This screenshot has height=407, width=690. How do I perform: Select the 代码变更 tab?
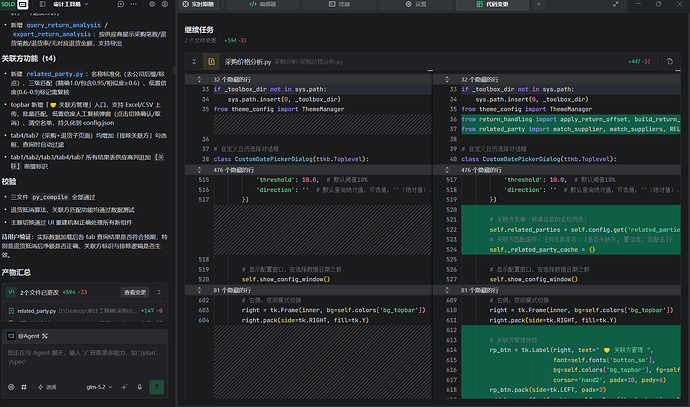coord(492,4)
